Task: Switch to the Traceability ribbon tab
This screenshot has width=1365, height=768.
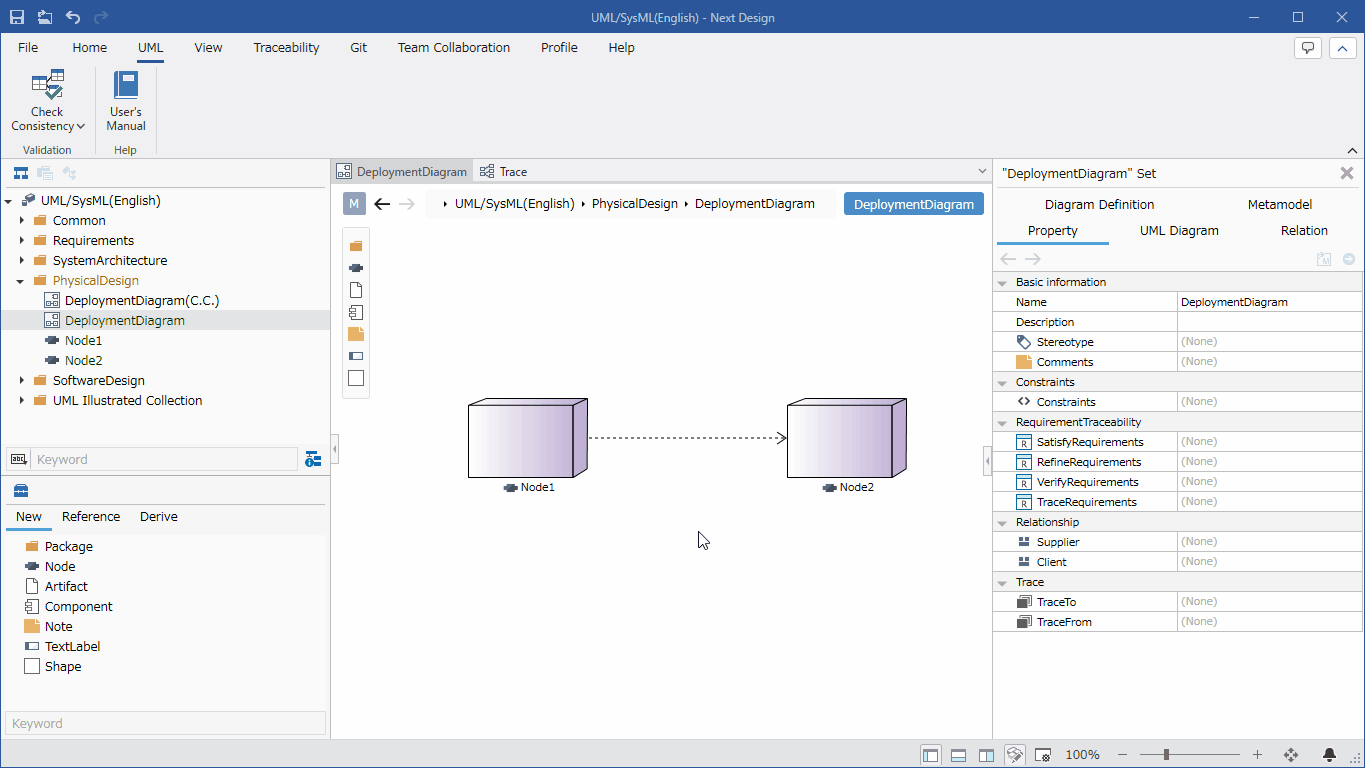Action: (x=286, y=47)
